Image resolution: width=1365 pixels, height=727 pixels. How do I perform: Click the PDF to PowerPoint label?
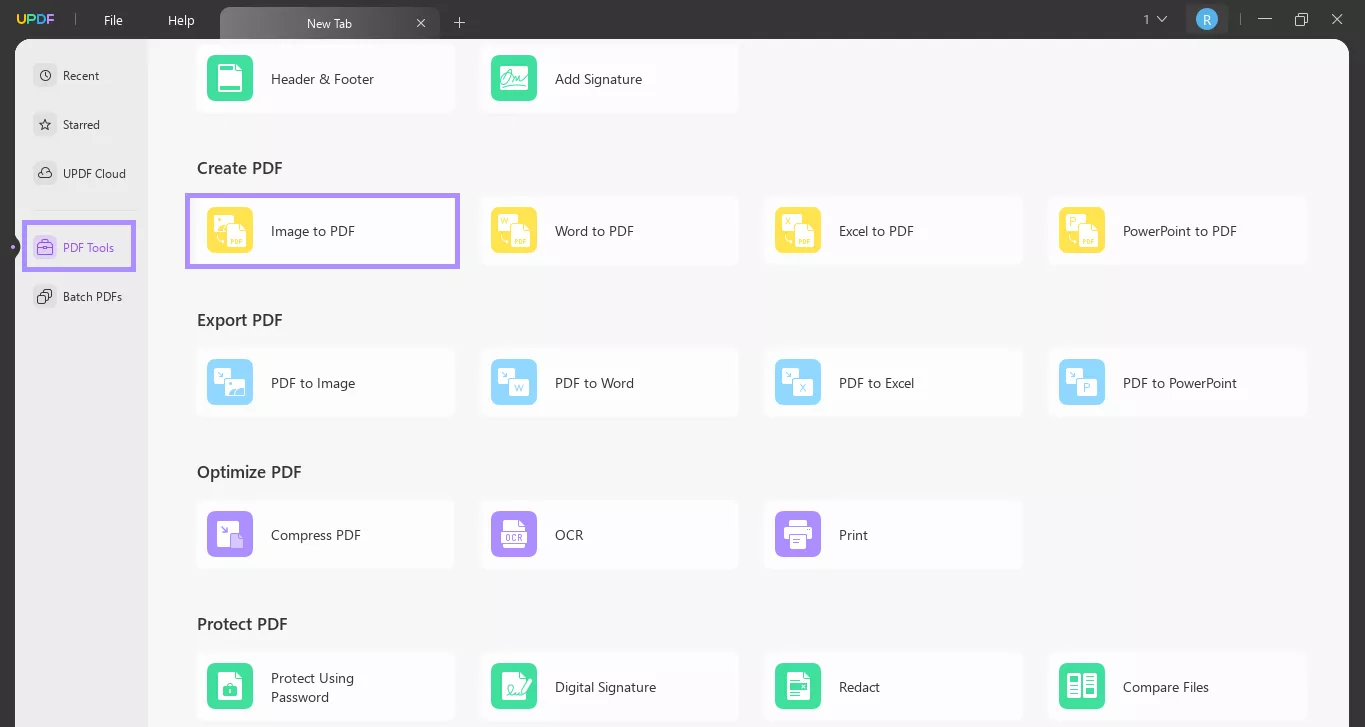[x=1180, y=383]
